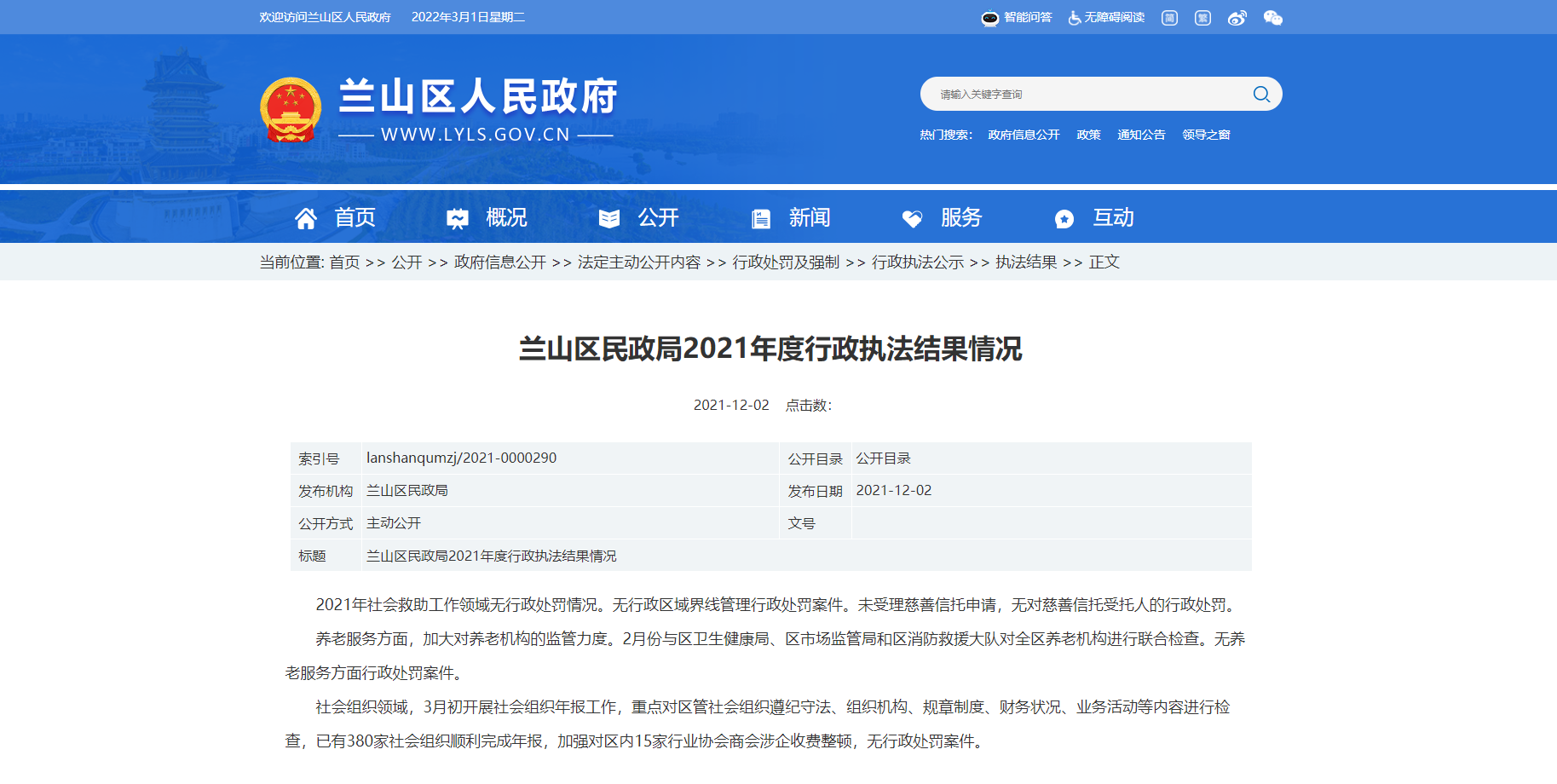Open the WeChat icon link
The height and width of the screenshot is (784, 1557).
pos(1272,18)
